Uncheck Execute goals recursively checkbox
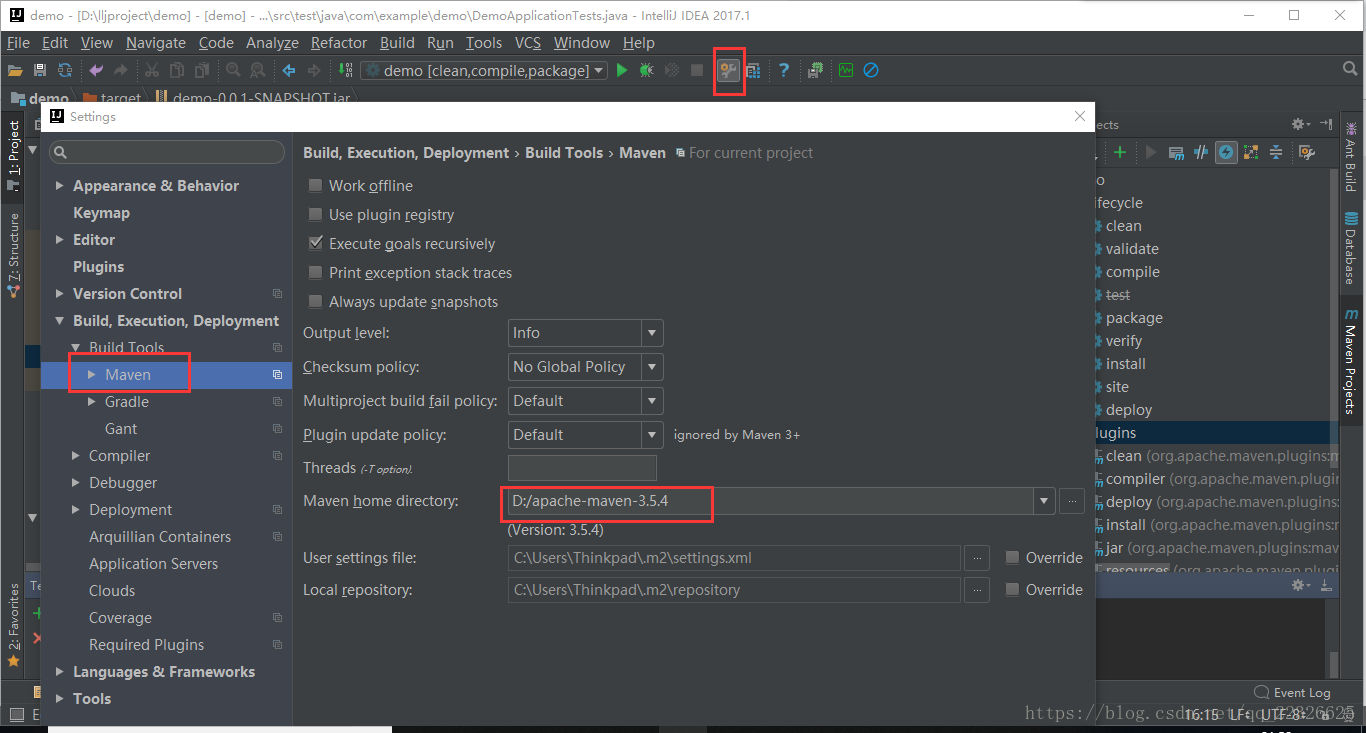Screen dimensions: 1366x733 point(316,243)
